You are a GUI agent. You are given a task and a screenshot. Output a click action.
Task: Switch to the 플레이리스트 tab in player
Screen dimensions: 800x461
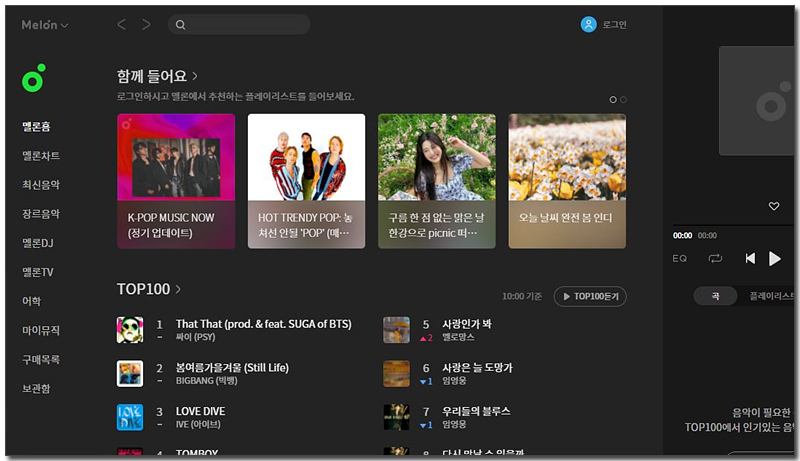771,296
